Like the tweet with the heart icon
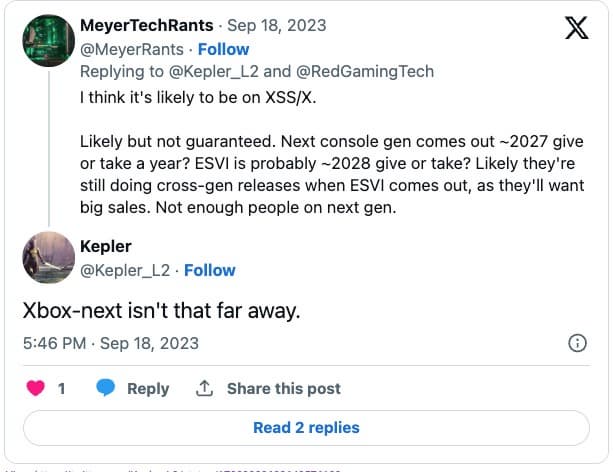 coord(36,388)
